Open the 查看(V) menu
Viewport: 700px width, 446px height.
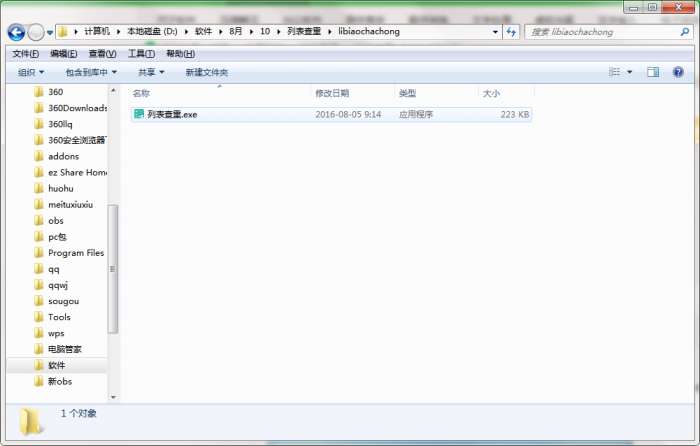tap(102, 54)
